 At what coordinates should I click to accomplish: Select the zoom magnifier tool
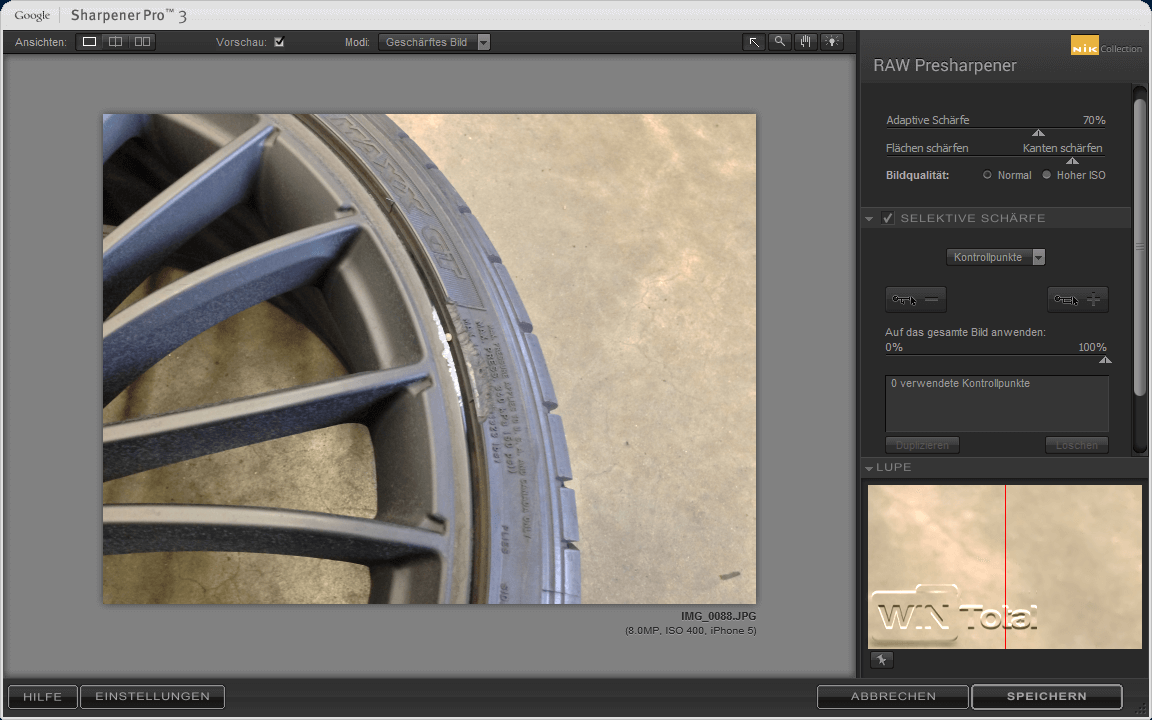(780, 42)
